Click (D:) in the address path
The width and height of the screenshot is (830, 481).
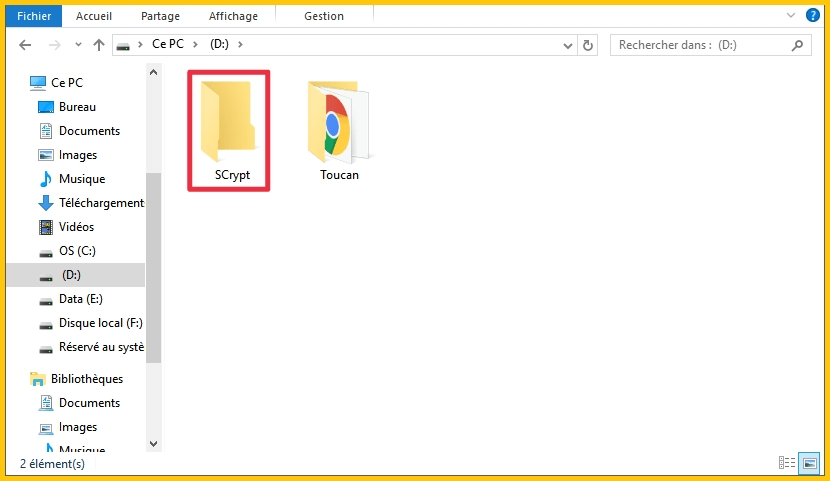pyautogui.click(x=219, y=44)
